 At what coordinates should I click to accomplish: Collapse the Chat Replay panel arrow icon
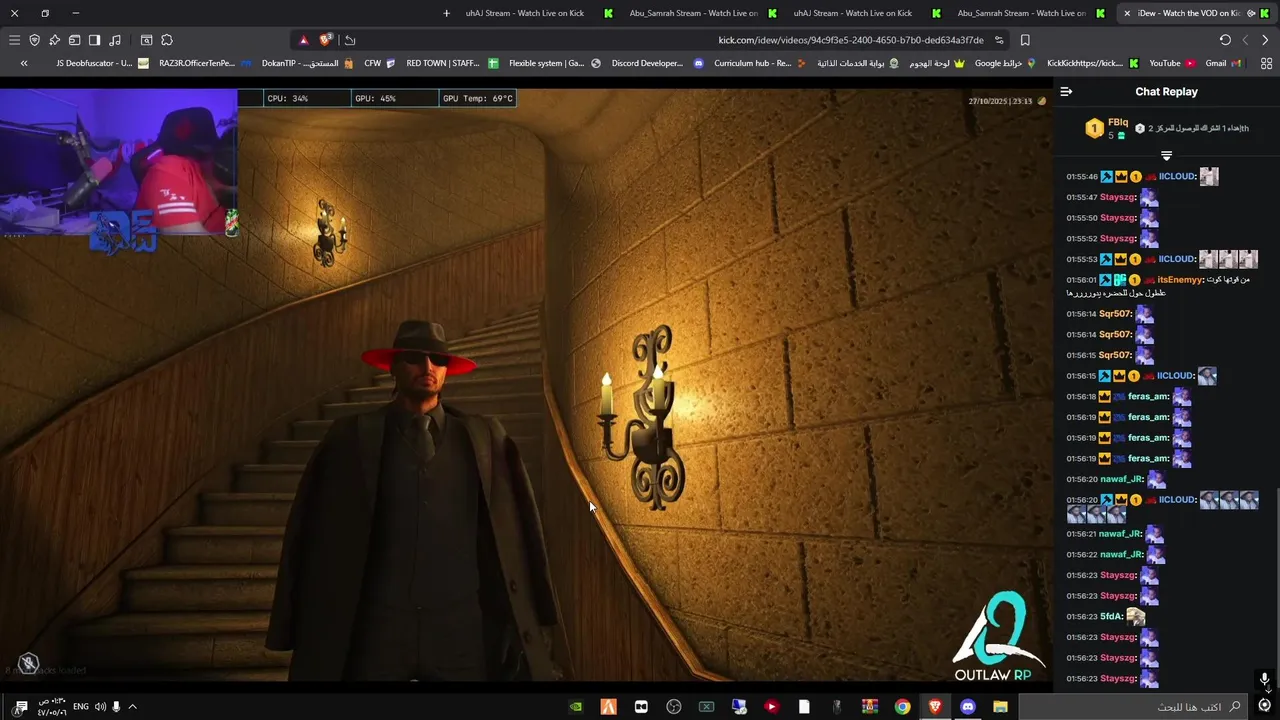click(x=1066, y=91)
